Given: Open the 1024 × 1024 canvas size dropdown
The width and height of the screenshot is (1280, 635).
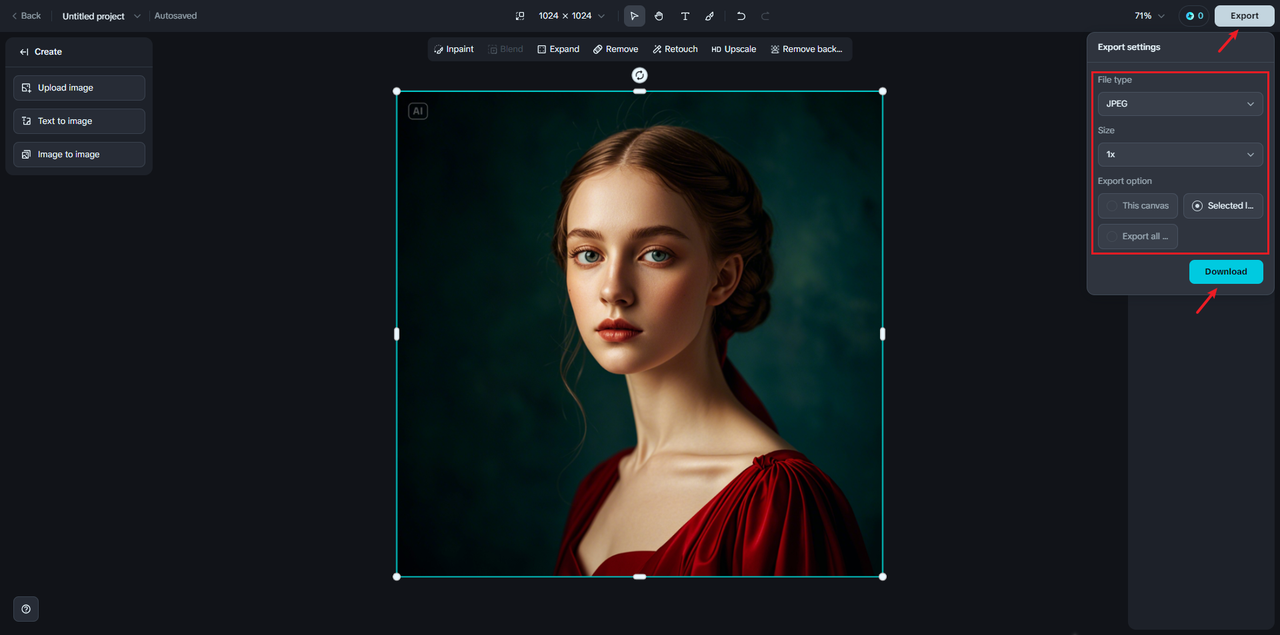Looking at the screenshot, I should coord(572,16).
